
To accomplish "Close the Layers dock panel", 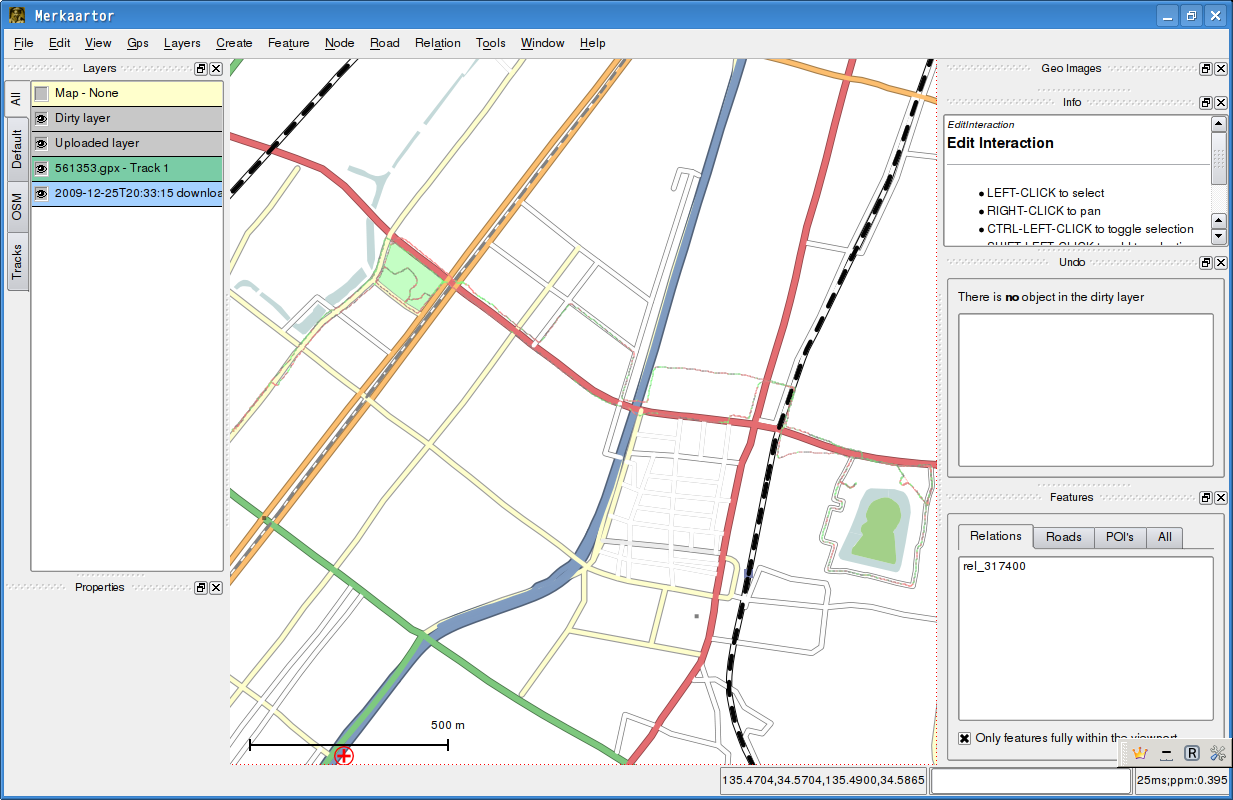I will pyautogui.click(x=216, y=68).
